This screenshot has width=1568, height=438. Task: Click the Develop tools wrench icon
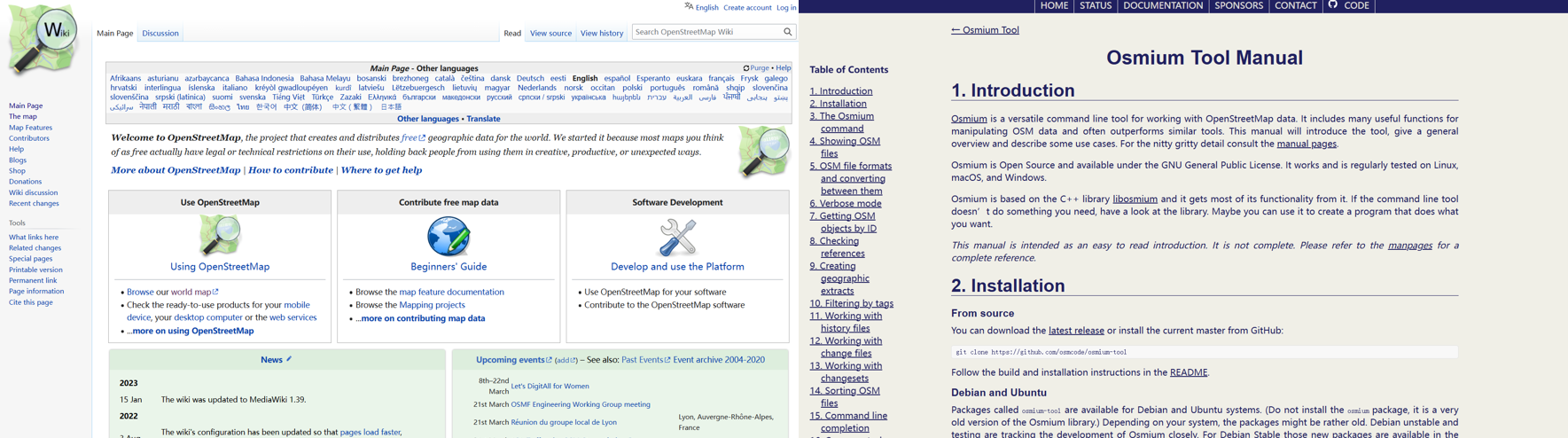[677, 238]
